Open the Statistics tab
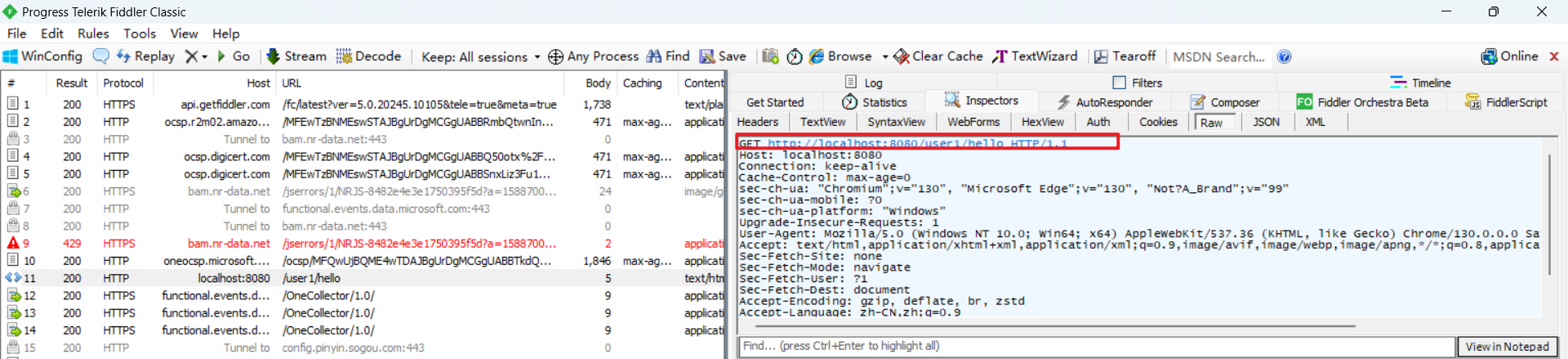This screenshot has width=1568, height=359. 875,102
